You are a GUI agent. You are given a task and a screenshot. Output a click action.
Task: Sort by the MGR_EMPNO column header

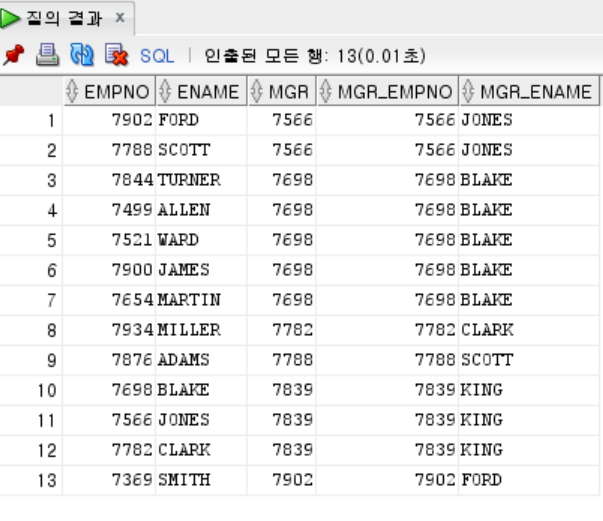pyautogui.click(x=387, y=92)
